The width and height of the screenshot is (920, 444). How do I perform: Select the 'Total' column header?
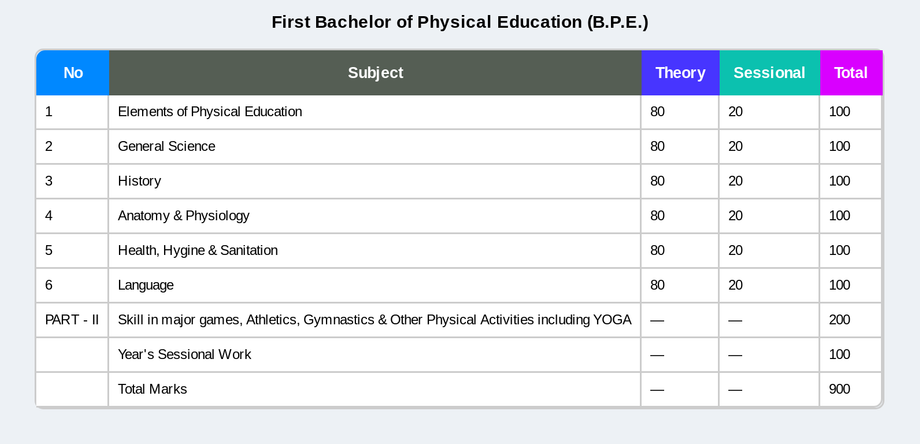(851, 73)
